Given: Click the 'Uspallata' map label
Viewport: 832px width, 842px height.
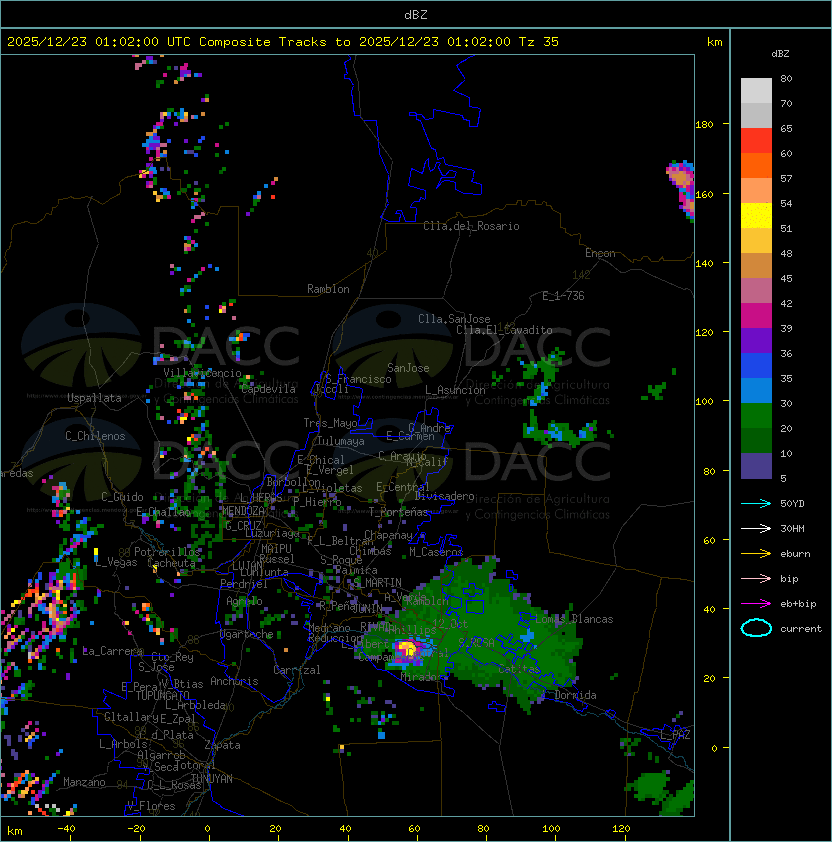Looking at the screenshot, I should 94,398.
